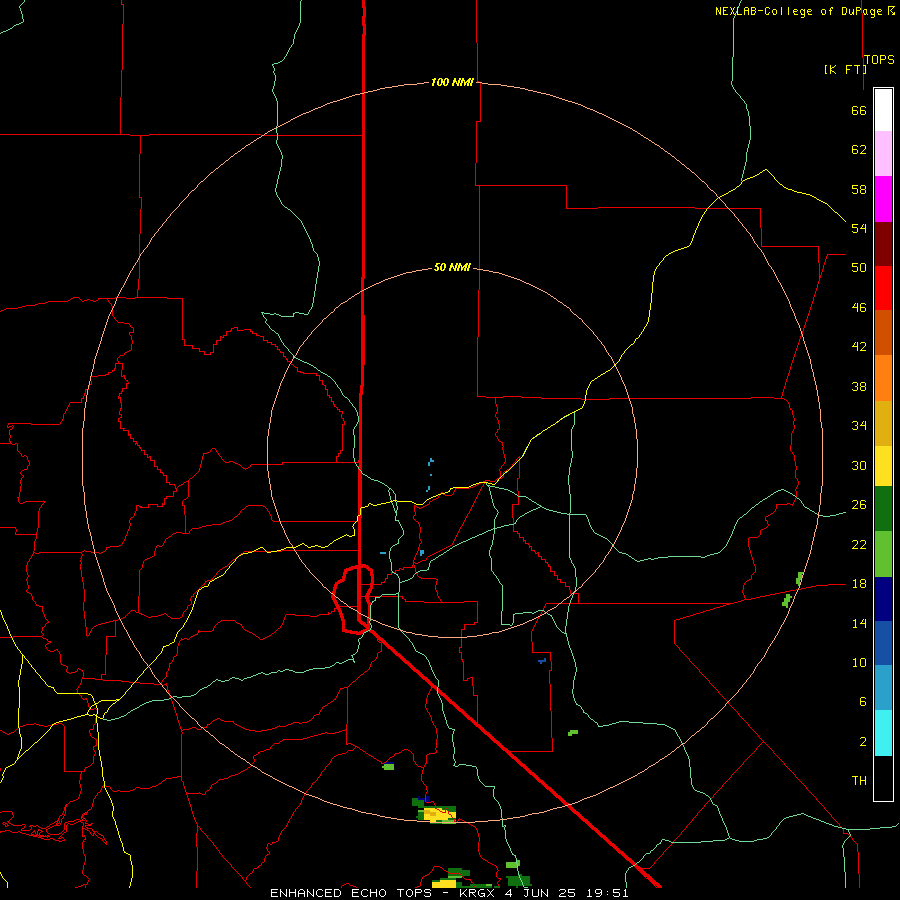Click the ENHANCED ECHO TOPS product caption
The image size is (900, 900).
tap(351, 893)
